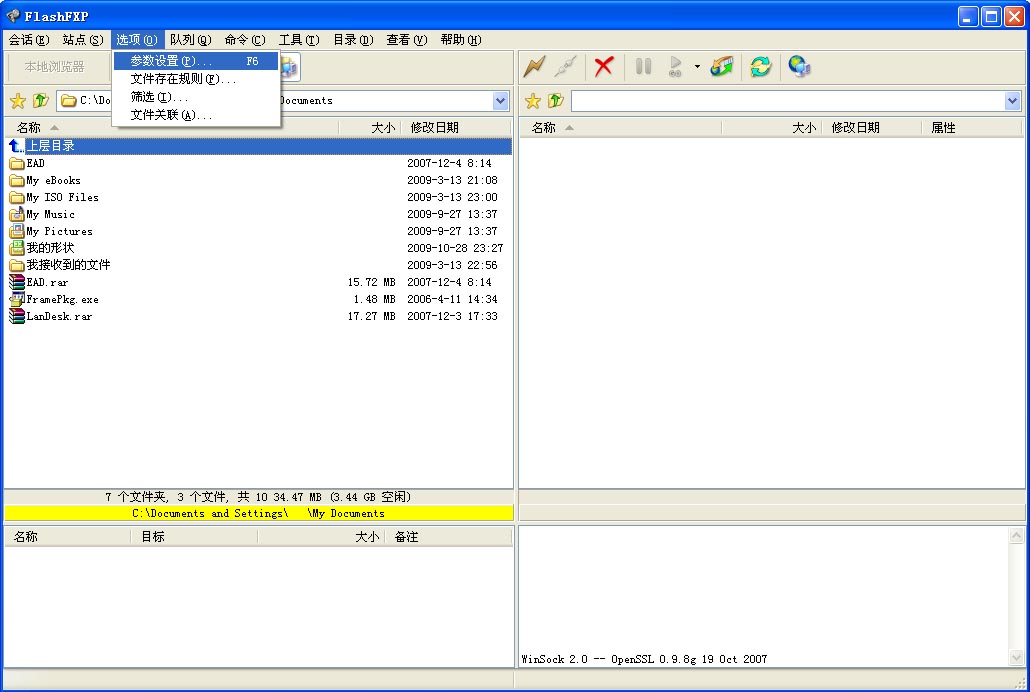This screenshot has height=692, width=1030.
Task: Expand the empty remote path dropdown
Action: (x=1012, y=101)
